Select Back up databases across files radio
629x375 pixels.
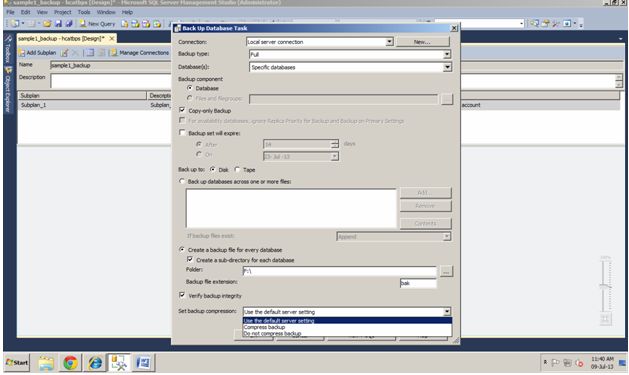[x=182, y=181]
